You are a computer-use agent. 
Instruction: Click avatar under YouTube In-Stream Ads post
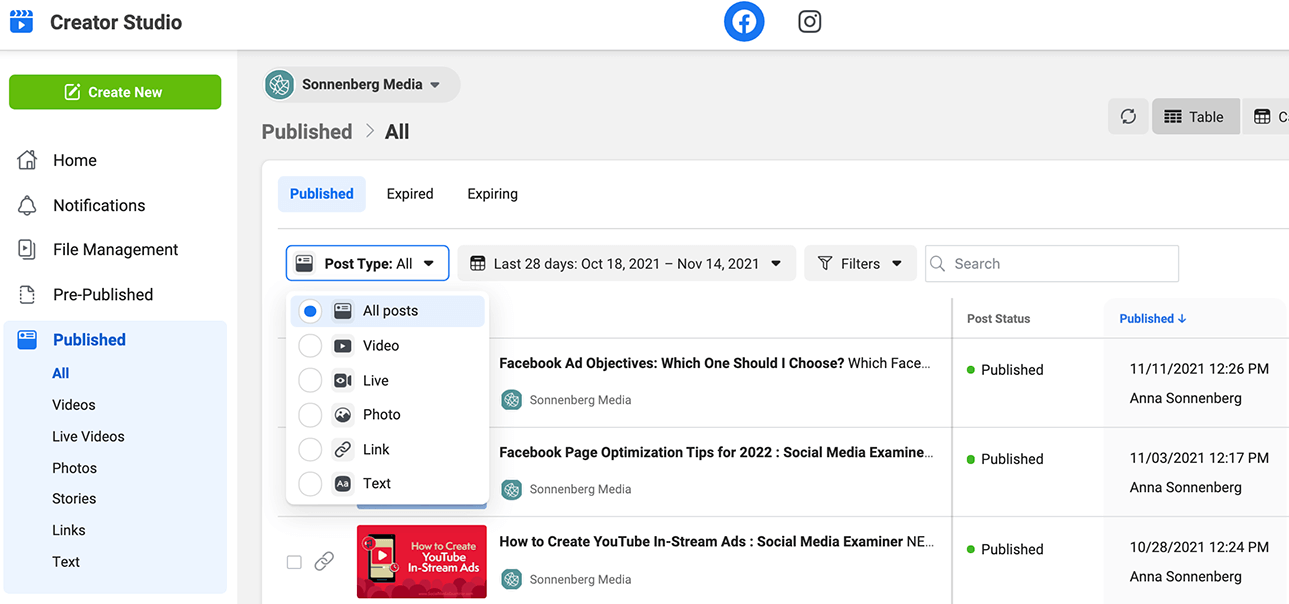coord(512,579)
